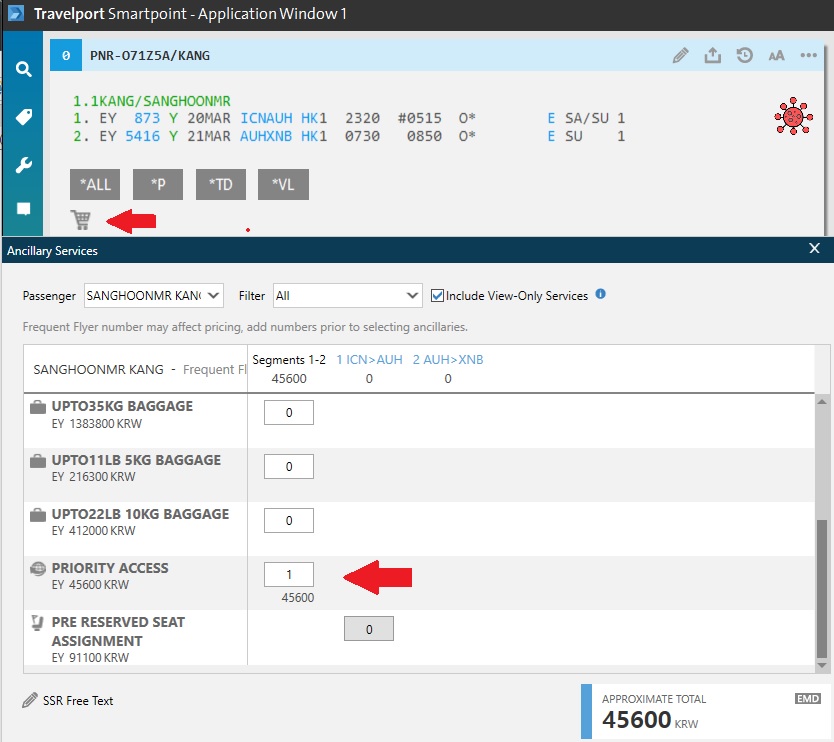Viewport: 834px width, 742px height.
Task: Click the PRE RESERVED SEAT ASSIGNMENT service name
Action: click(x=118, y=631)
